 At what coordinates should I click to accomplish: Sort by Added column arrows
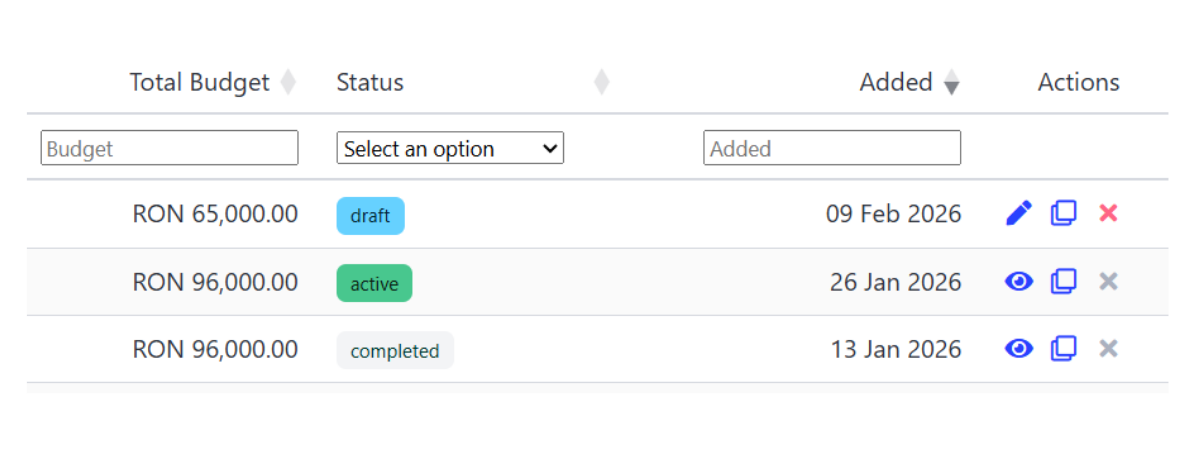[x=952, y=82]
